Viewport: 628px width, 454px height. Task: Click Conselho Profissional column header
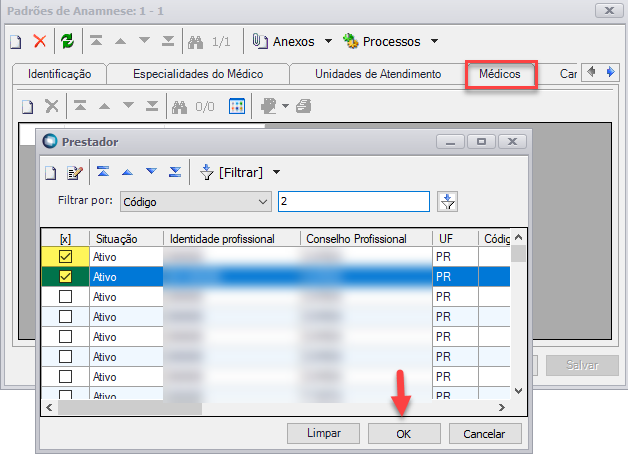[x=366, y=239]
